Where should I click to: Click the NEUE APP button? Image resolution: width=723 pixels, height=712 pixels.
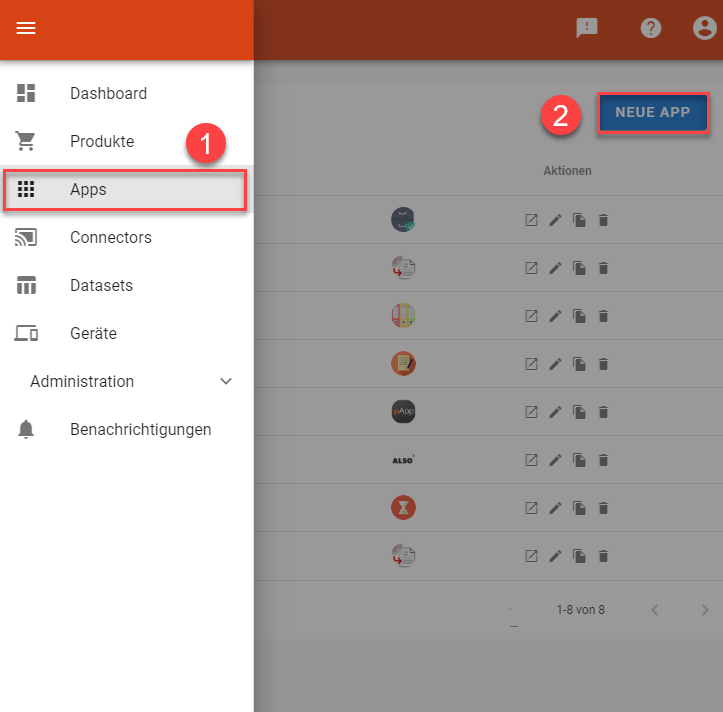[652, 113]
